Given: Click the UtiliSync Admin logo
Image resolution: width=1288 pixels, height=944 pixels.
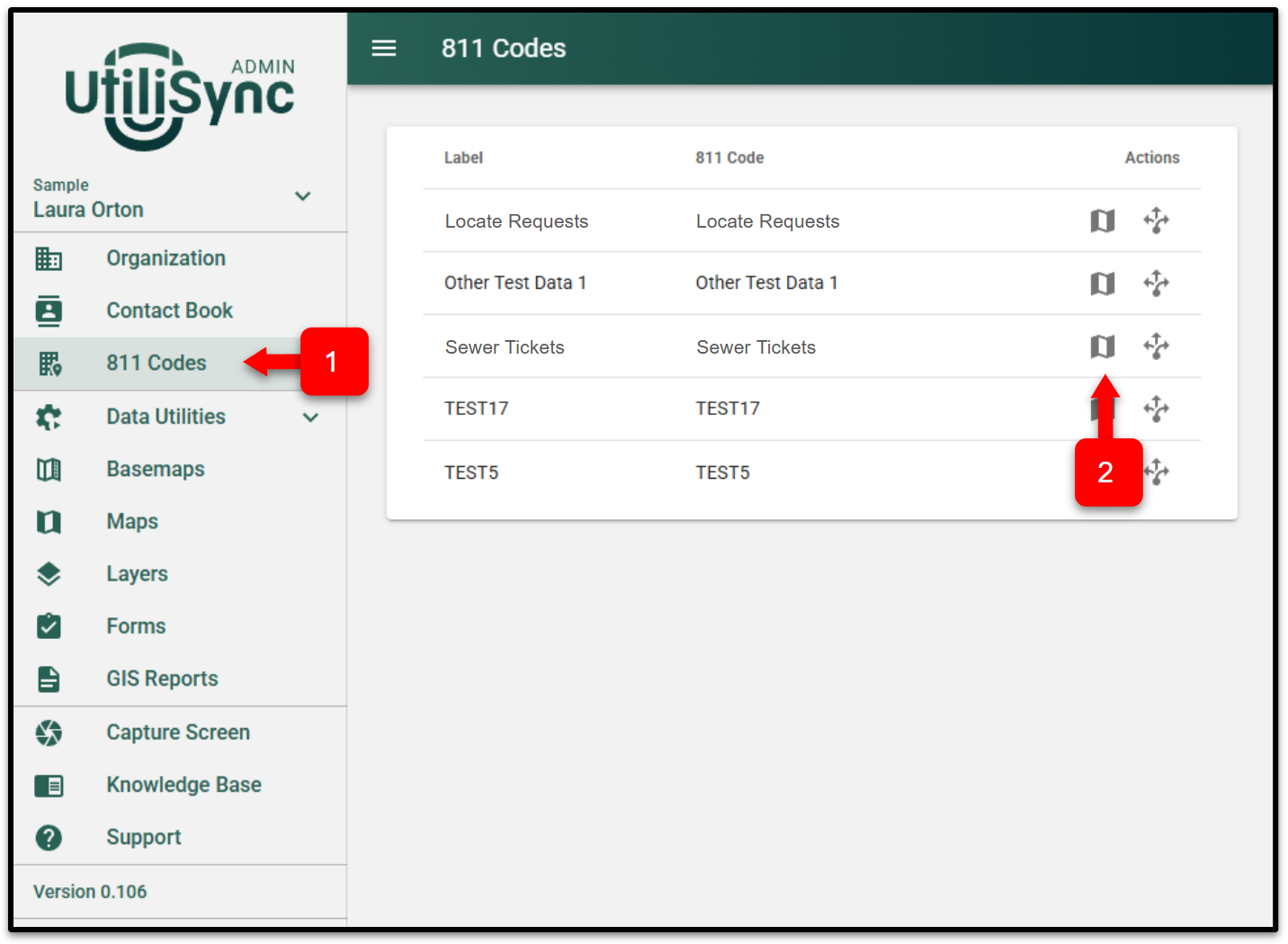Looking at the screenshot, I should coord(180,96).
